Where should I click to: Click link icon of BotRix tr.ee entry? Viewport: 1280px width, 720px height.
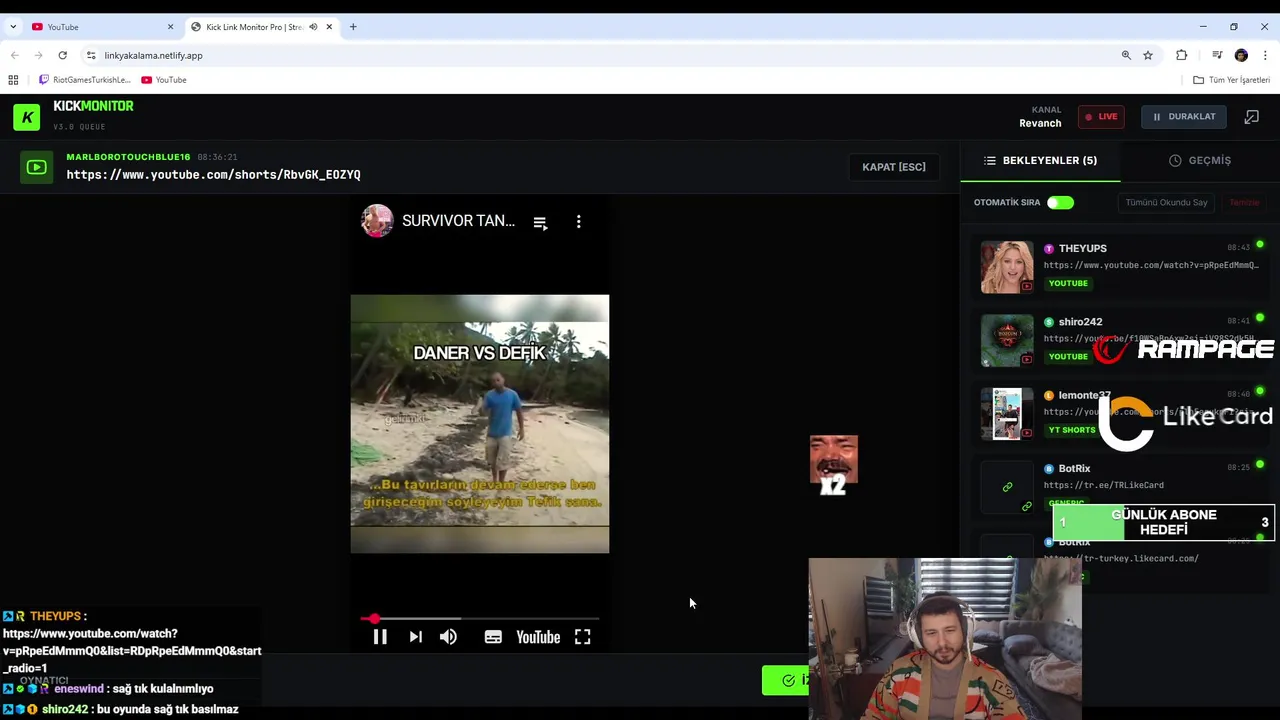[x=1007, y=487]
